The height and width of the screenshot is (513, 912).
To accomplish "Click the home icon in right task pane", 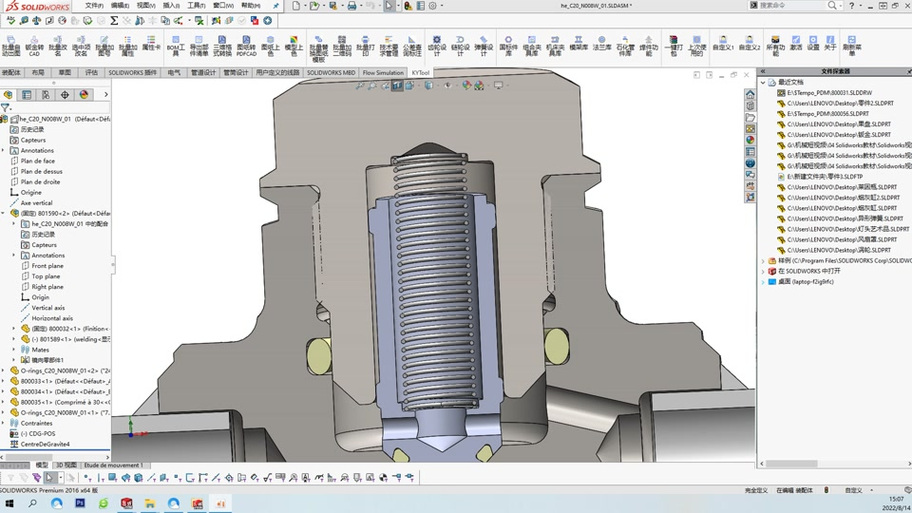I will [750, 94].
